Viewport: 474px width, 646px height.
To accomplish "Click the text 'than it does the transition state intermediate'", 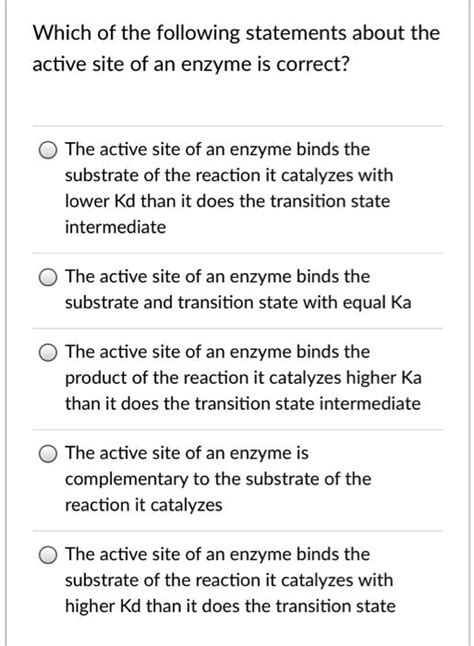I will pos(243,403).
